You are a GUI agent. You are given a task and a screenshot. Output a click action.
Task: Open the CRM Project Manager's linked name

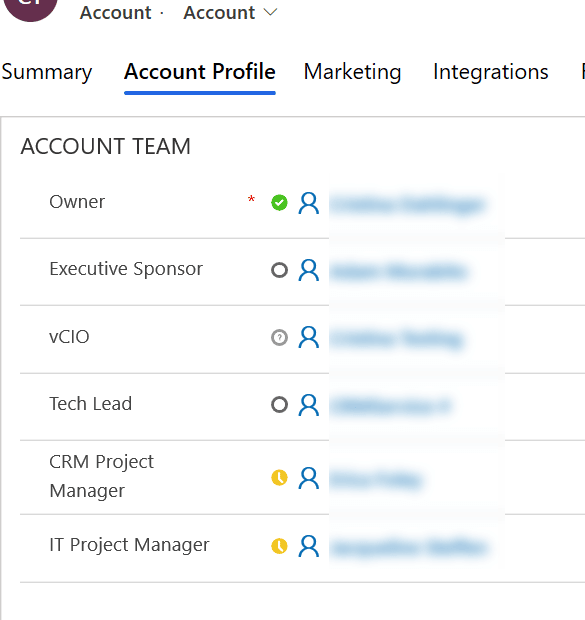pyautogui.click(x=376, y=480)
